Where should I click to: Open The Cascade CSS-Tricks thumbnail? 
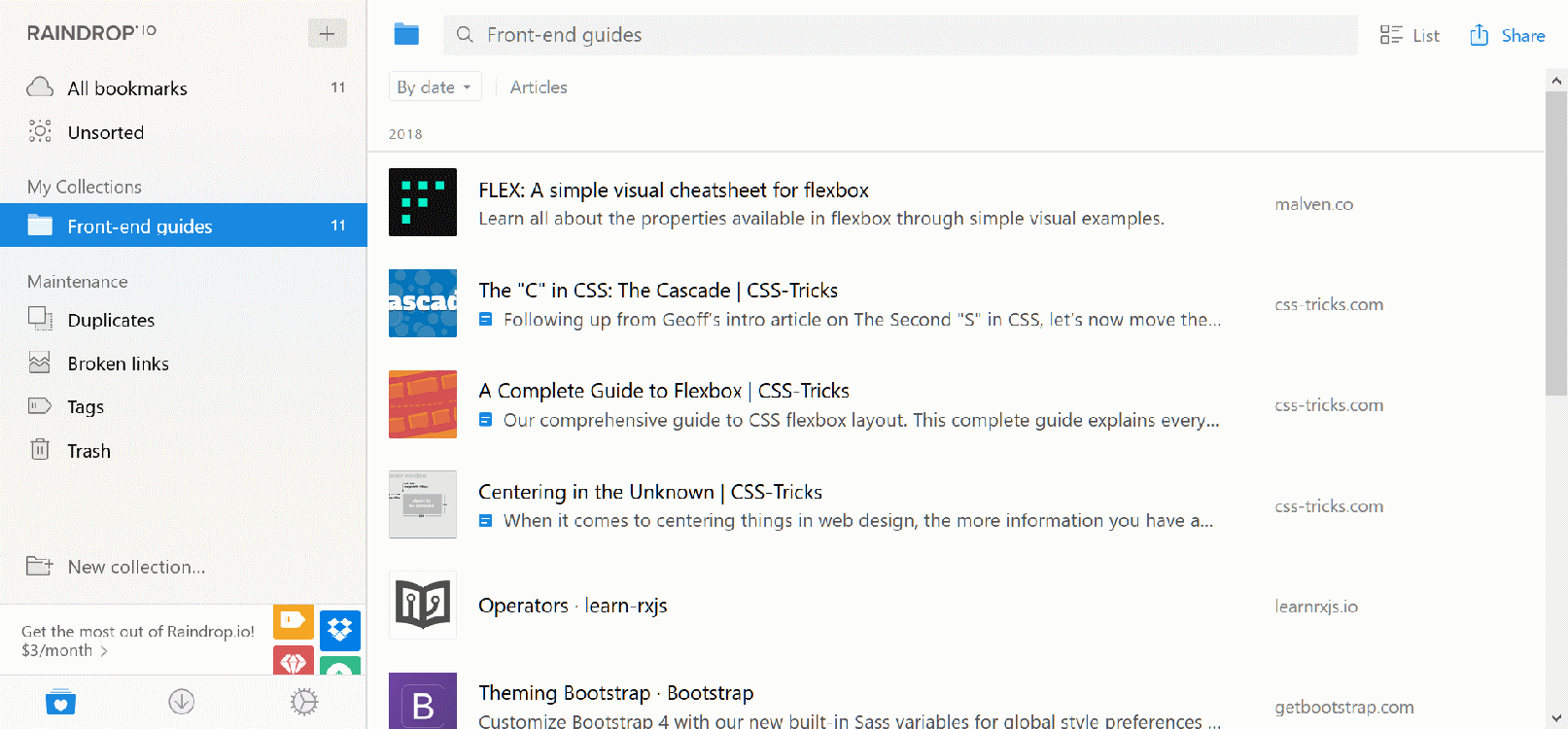423,303
